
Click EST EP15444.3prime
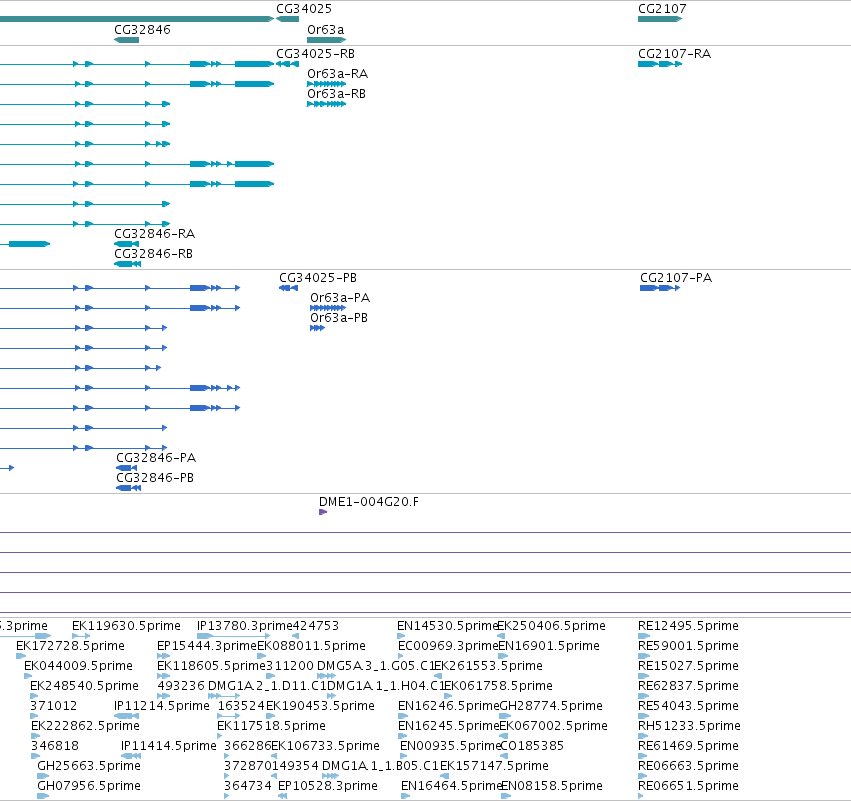click(207, 646)
